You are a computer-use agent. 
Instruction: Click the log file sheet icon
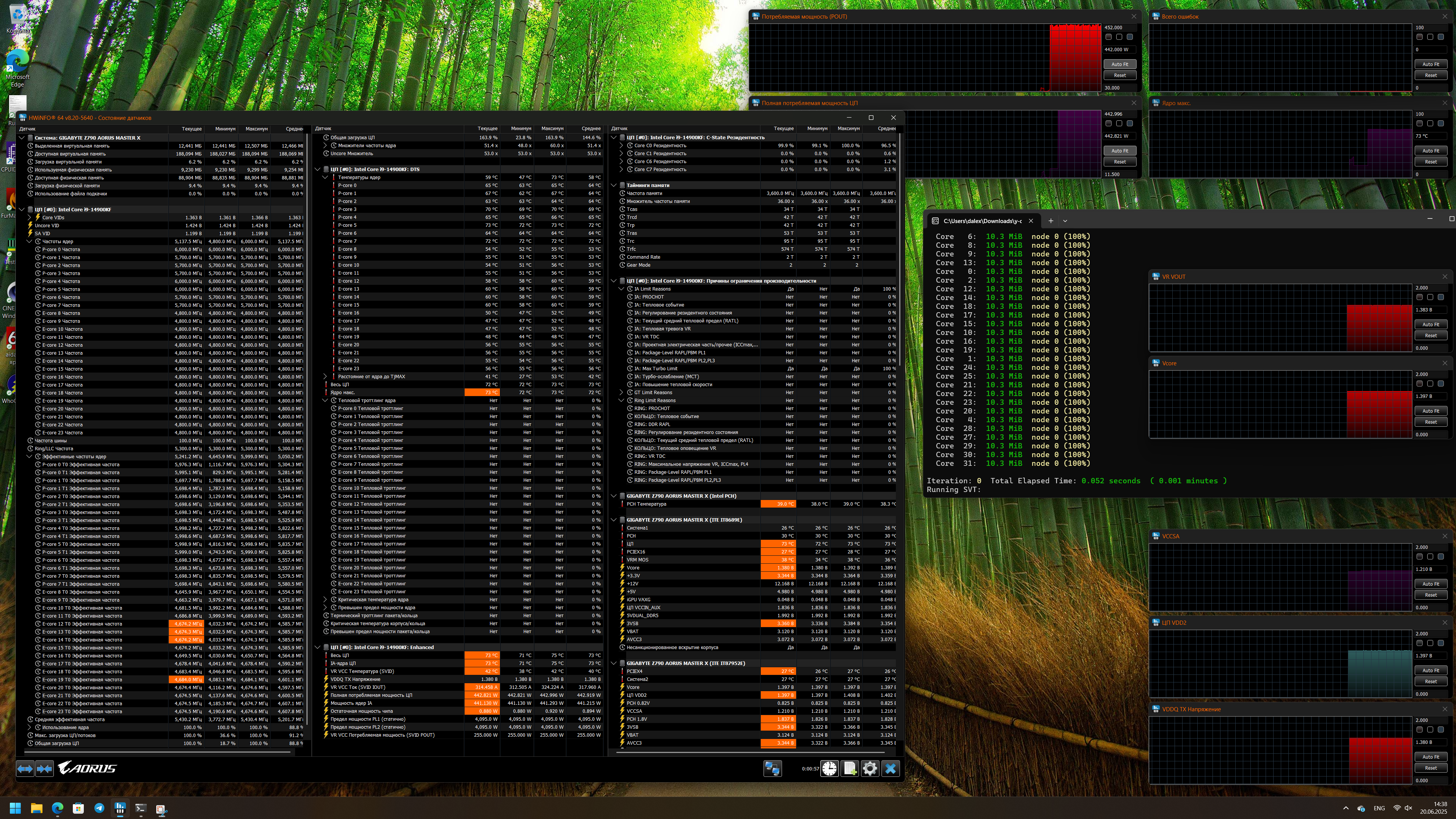click(850, 768)
